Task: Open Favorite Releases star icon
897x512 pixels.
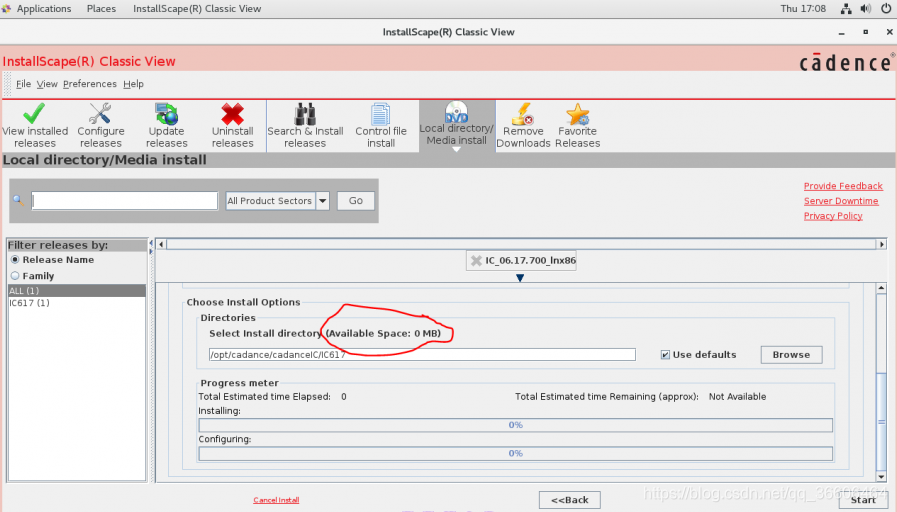Action: coord(577,114)
